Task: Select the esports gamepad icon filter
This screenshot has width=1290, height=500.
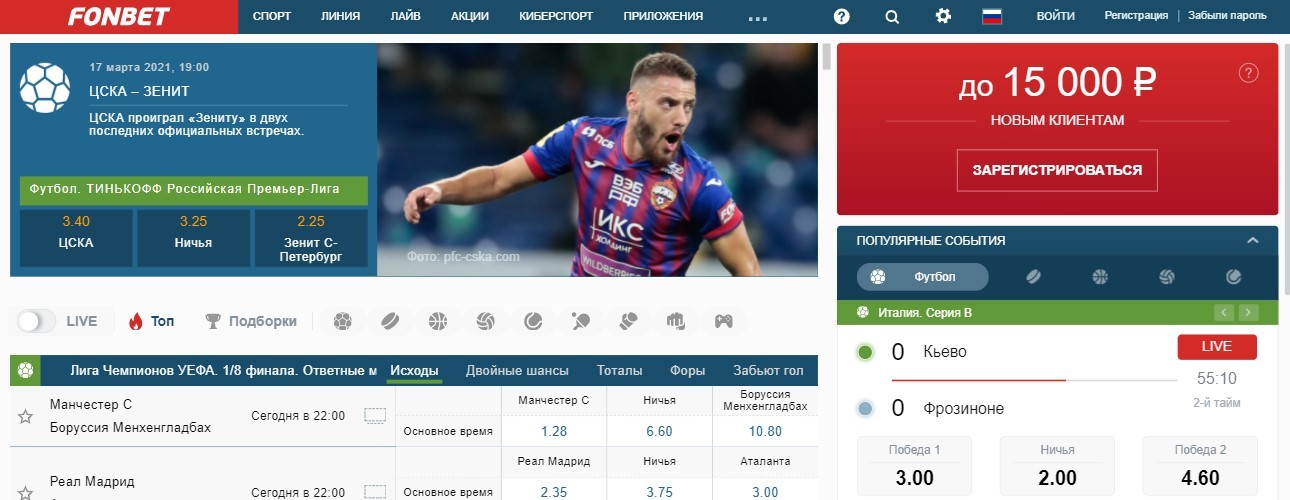Action: click(x=723, y=321)
